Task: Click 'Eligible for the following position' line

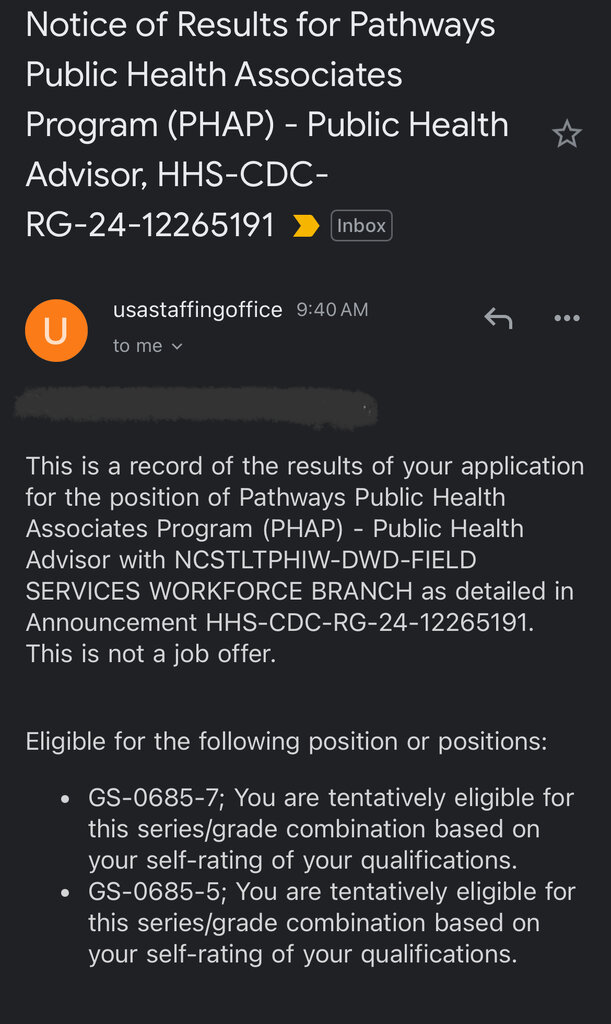Action: coord(286,741)
